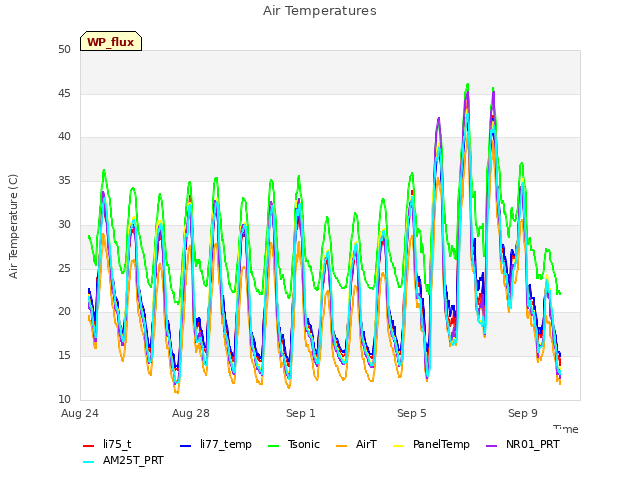Click the li77_temp blue legend swatch
Image resolution: width=640 pixels, height=480 pixels.
click(186, 446)
